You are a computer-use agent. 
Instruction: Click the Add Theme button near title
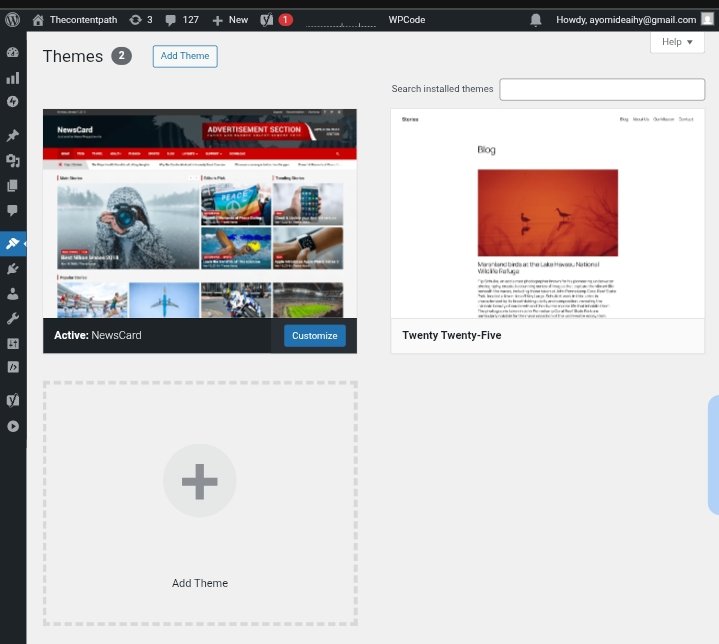click(x=185, y=56)
